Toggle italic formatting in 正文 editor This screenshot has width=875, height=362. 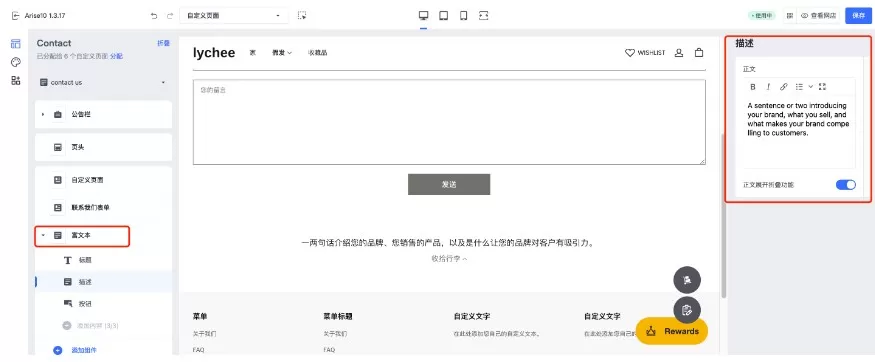768,87
